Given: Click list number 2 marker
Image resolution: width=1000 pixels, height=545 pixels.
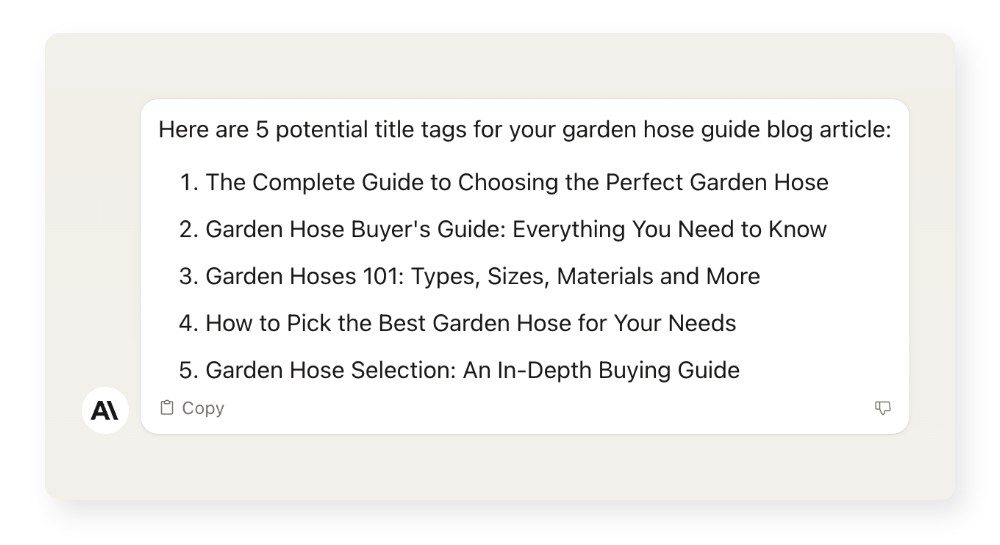Looking at the screenshot, I should coord(189,229).
